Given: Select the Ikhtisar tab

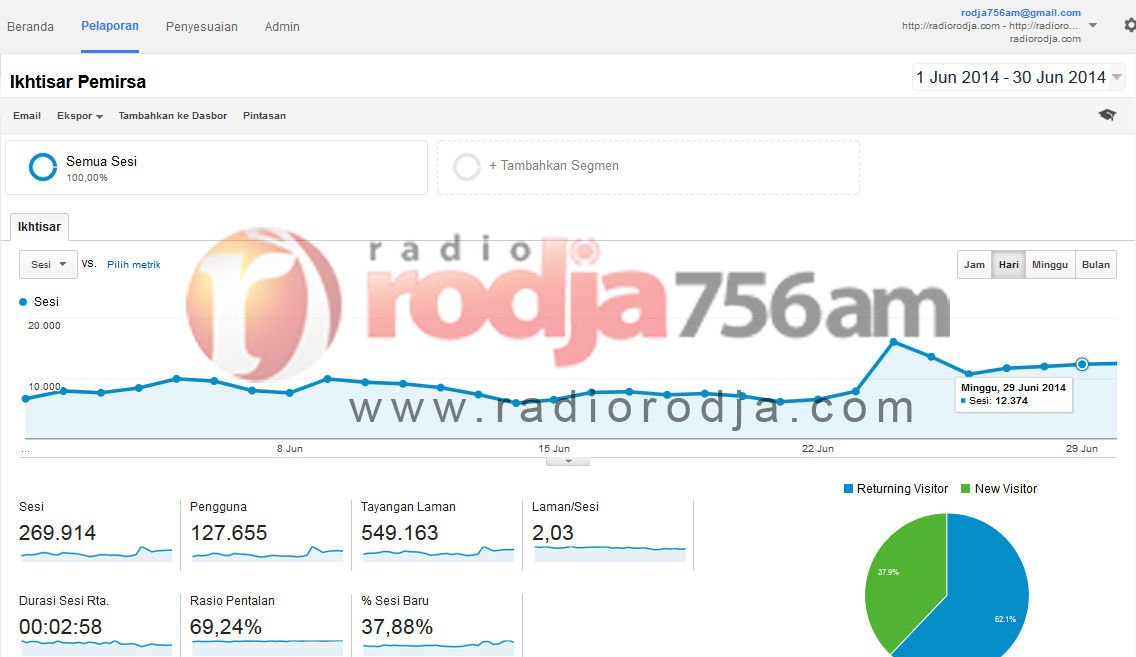Looking at the screenshot, I should point(39,227).
